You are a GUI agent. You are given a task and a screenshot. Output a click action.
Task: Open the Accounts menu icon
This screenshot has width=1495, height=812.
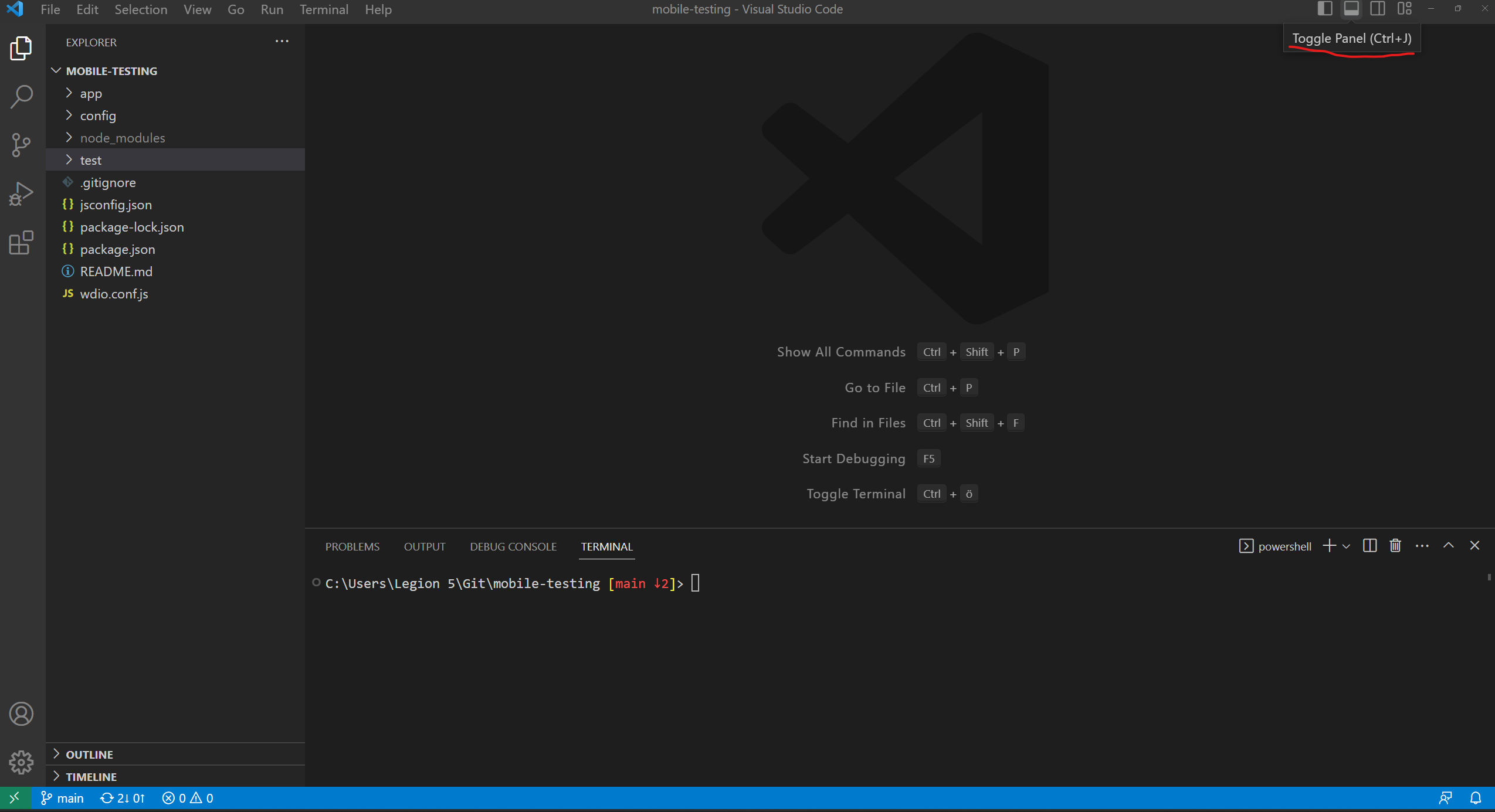click(x=21, y=714)
